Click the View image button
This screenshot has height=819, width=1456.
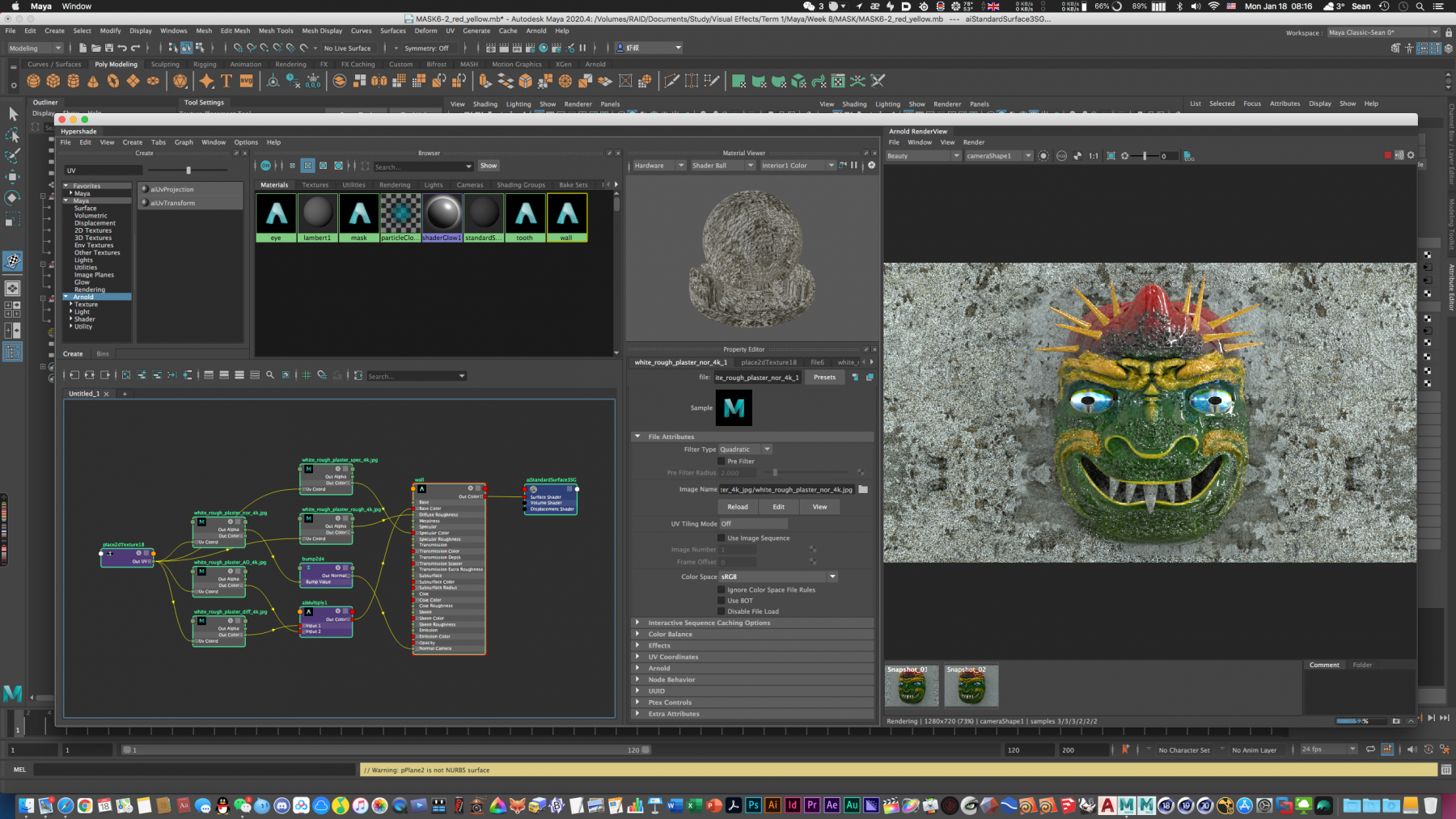[x=819, y=507]
